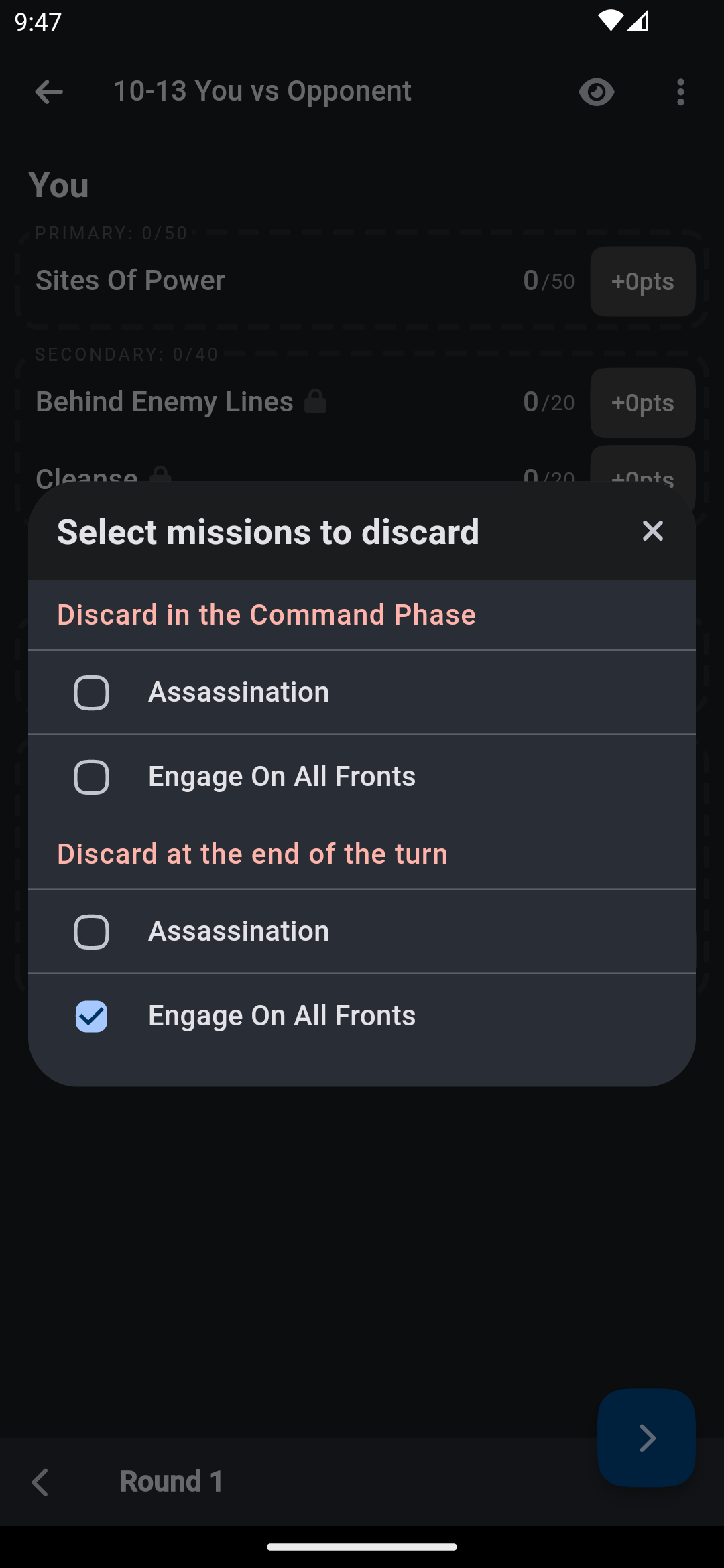This screenshot has height=1568, width=724.
Task: Tap the lock icon beside Behind Enemy Lines
Action: [315, 402]
